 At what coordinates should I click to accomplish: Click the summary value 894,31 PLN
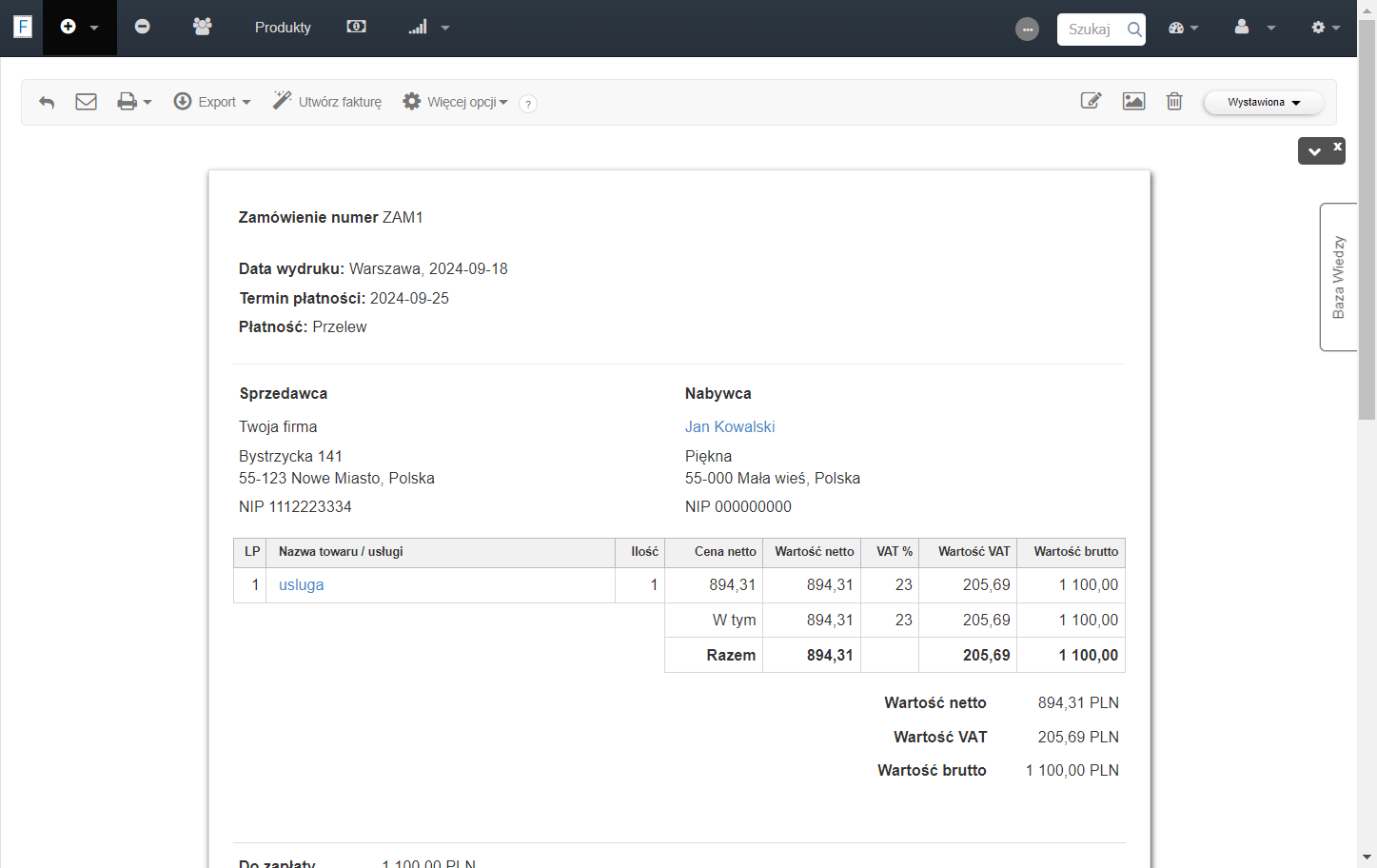coord(1078,702)
